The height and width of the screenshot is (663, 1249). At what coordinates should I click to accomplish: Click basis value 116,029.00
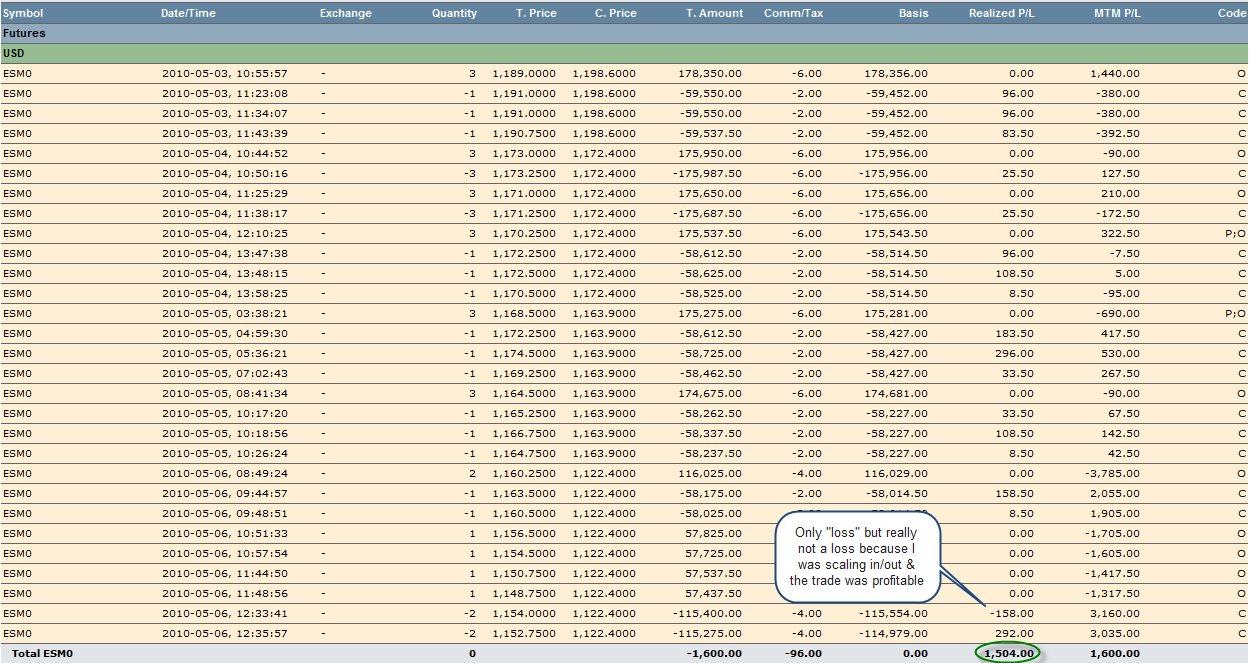point(896,473)
